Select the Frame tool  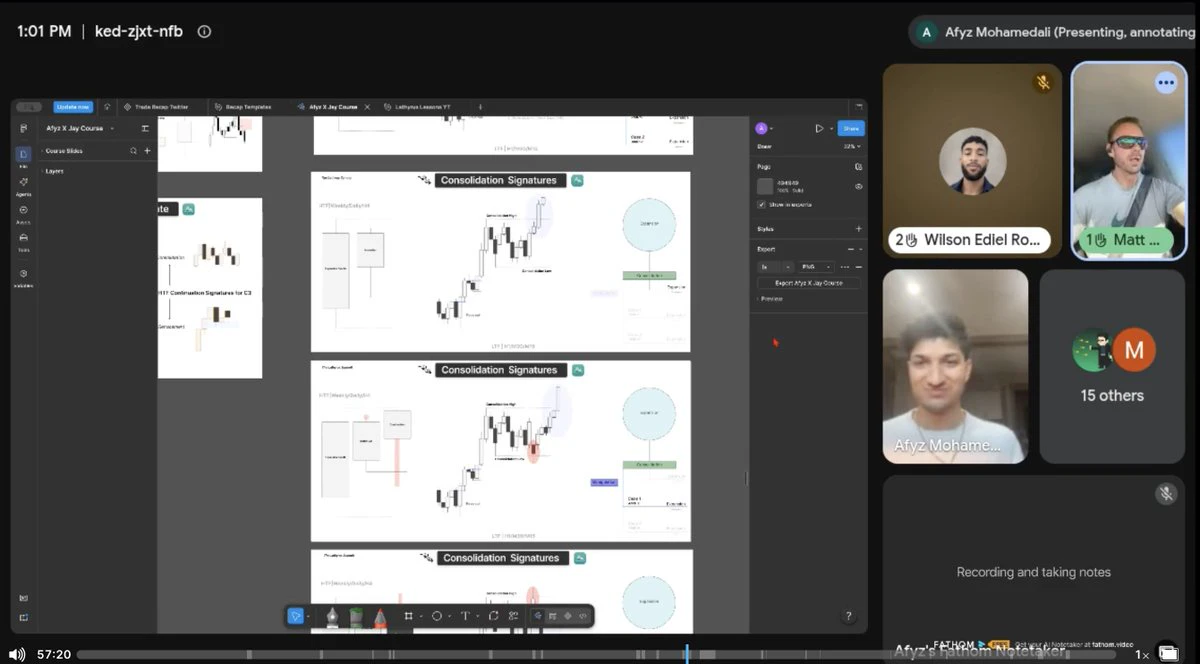pyautogui.click(x=408, y=616)
